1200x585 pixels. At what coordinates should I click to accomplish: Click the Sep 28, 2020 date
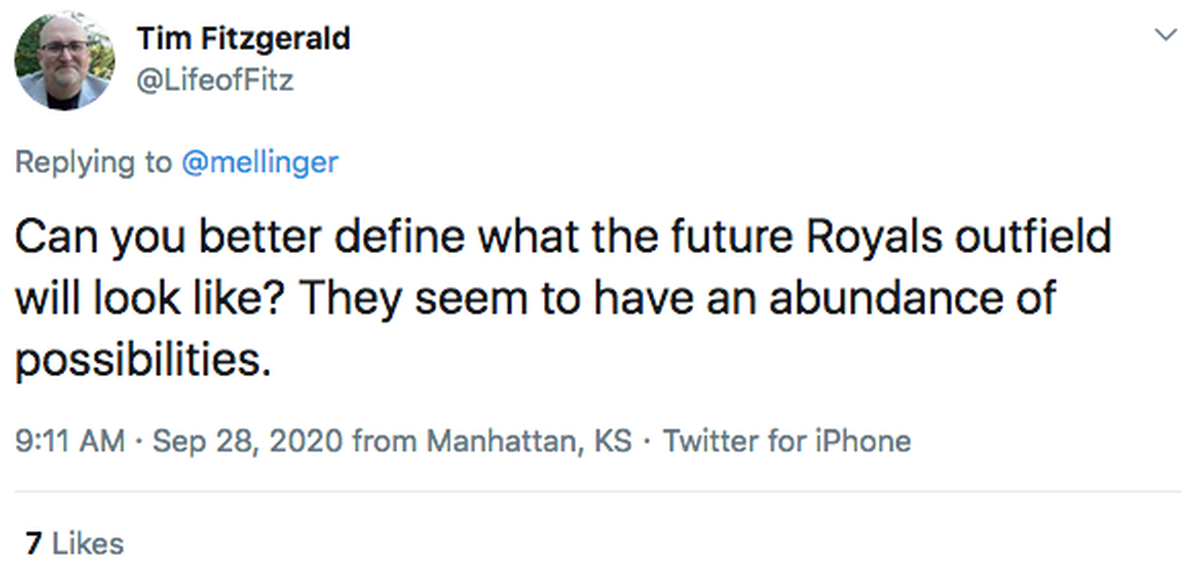point(247,440)
